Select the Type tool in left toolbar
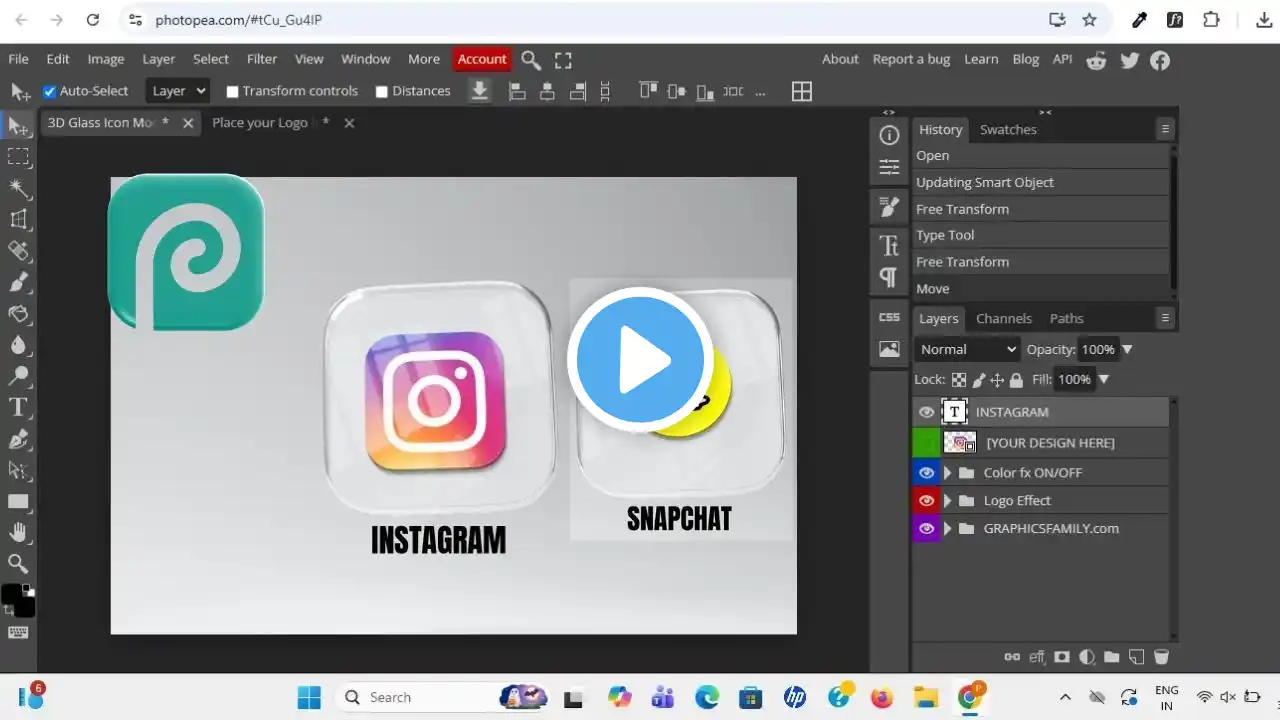The height and width of the screenshot is (720, 1280). click(18, 407)
